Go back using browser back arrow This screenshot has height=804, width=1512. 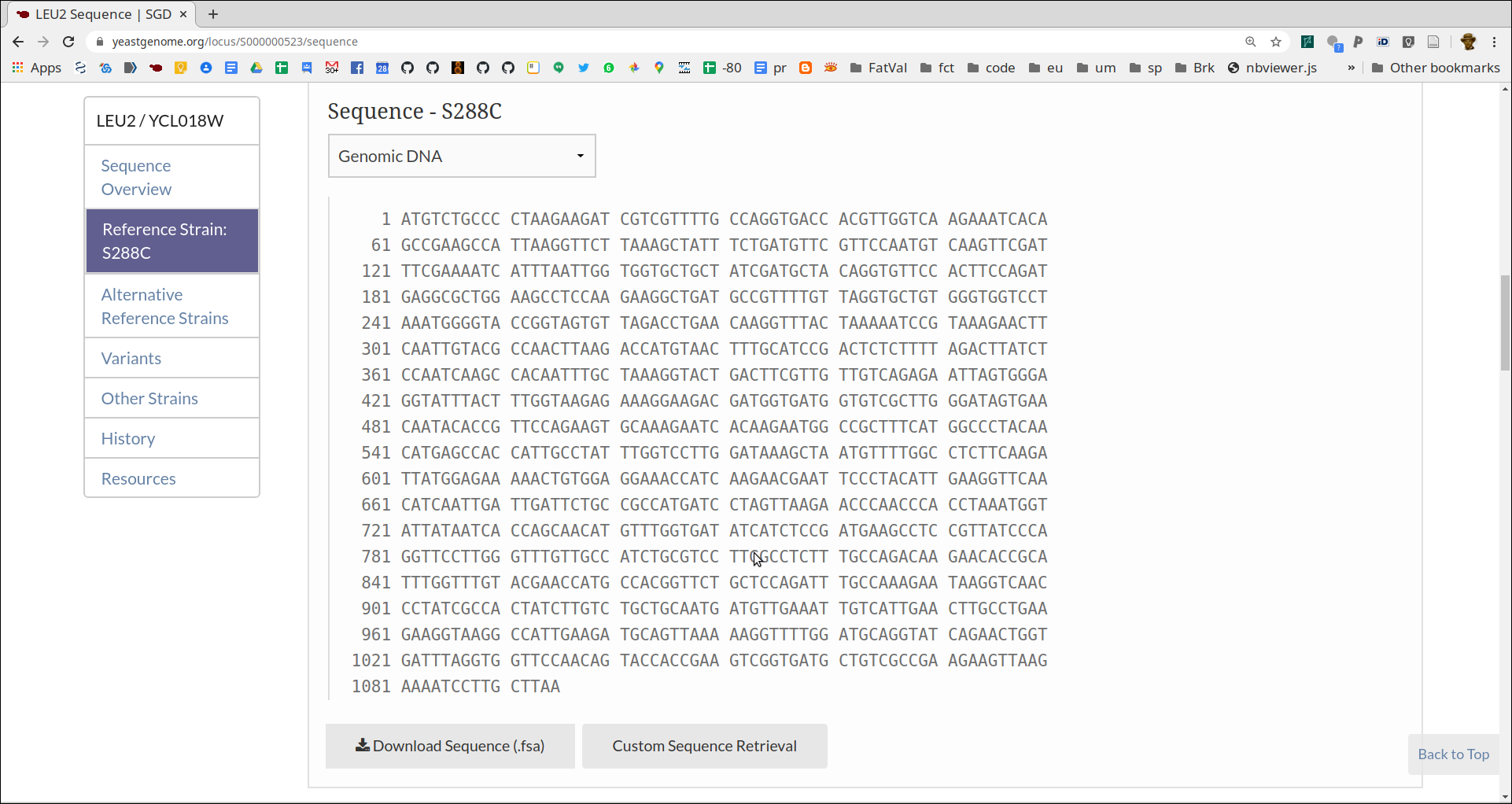(18, 42)
